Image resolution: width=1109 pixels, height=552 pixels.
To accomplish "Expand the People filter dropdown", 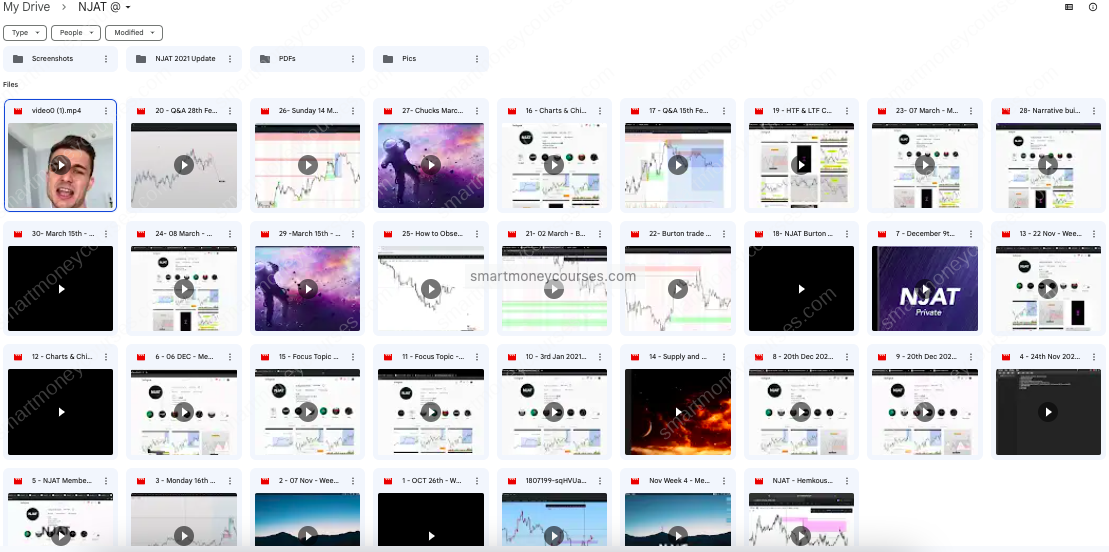I will (x=75, y=33).
